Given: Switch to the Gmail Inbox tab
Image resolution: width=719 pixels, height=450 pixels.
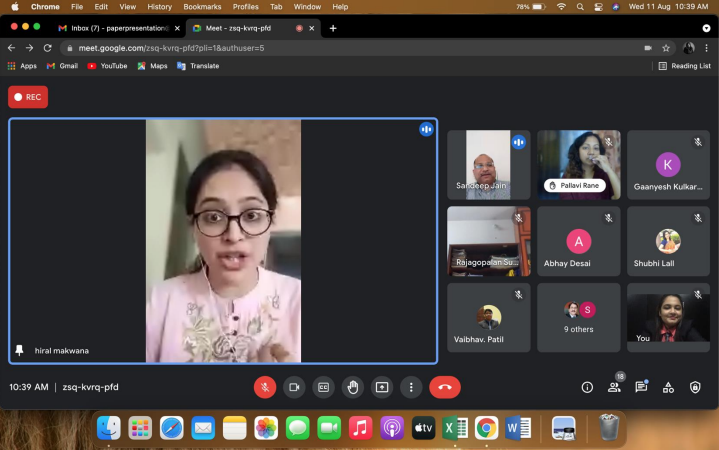Looking at the screenshot, I should [x=118, y=28].
